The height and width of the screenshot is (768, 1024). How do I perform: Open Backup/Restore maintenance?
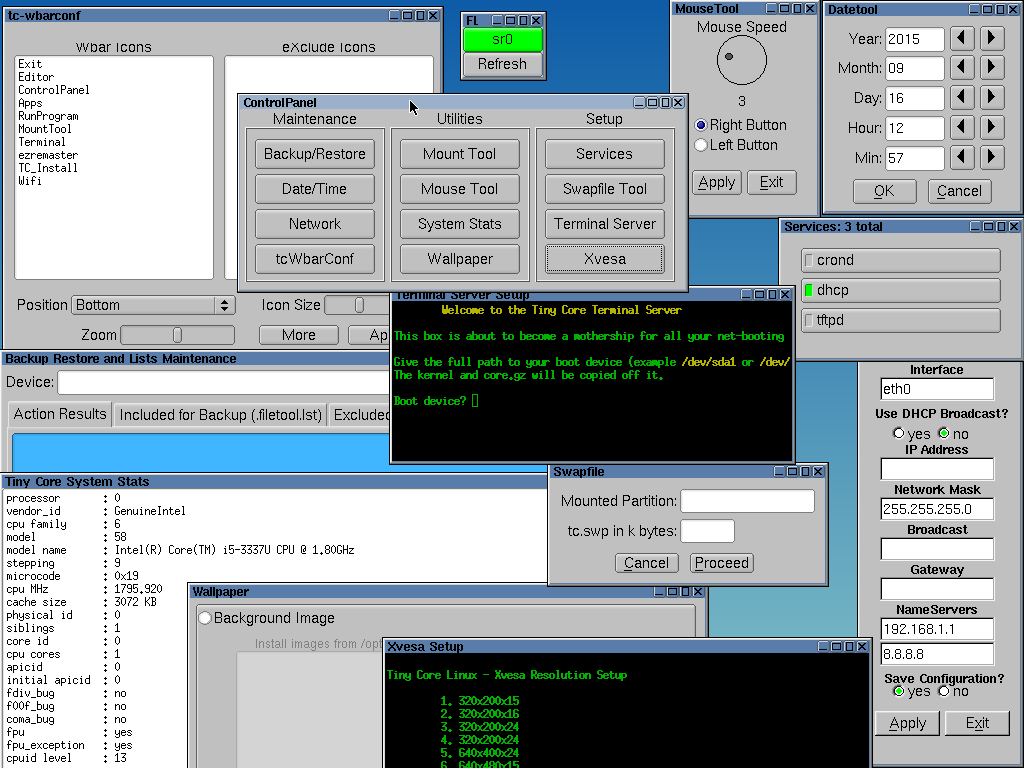coord(314,153)
